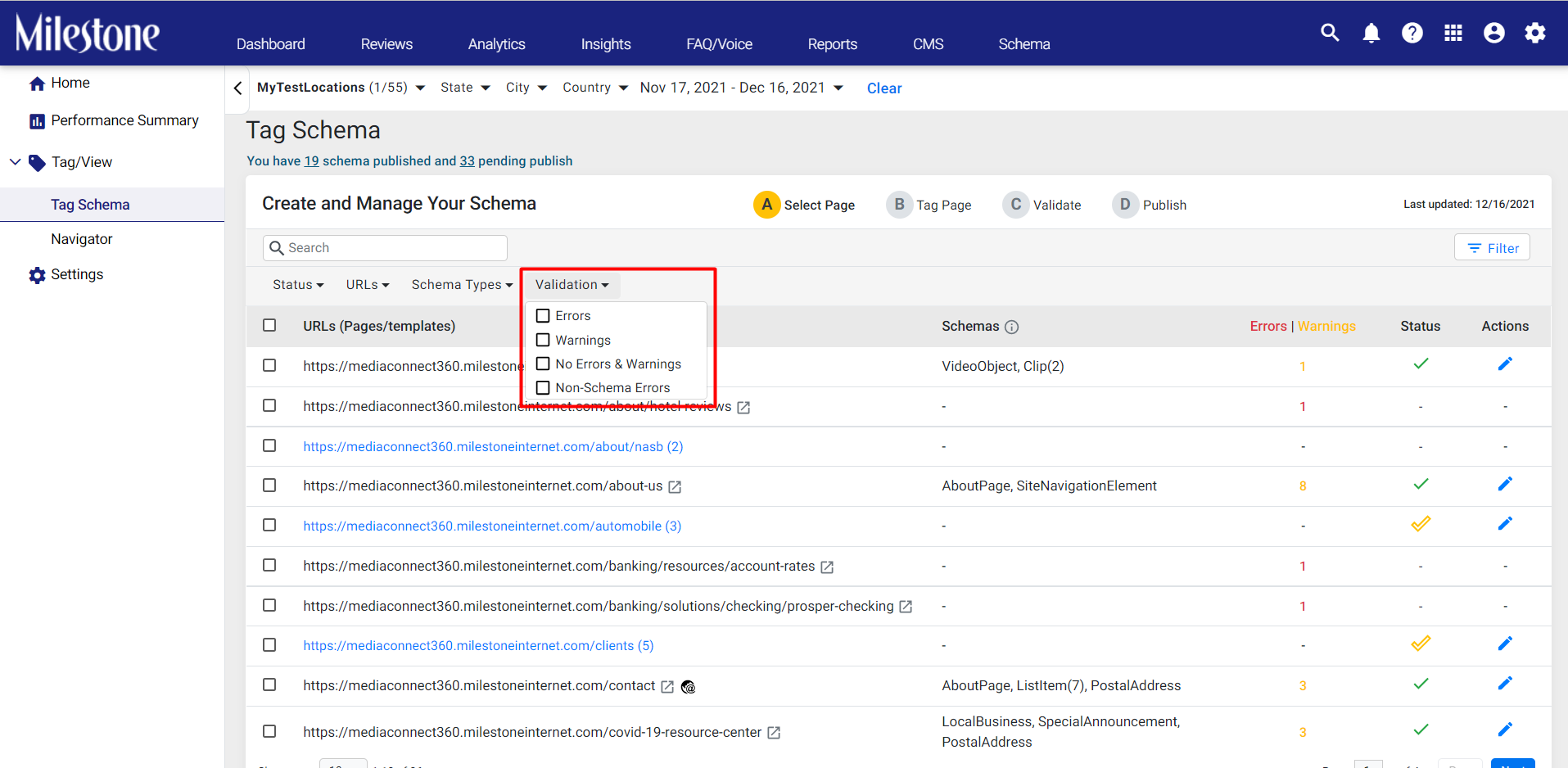Open notifications bell

click(1371, 33)
